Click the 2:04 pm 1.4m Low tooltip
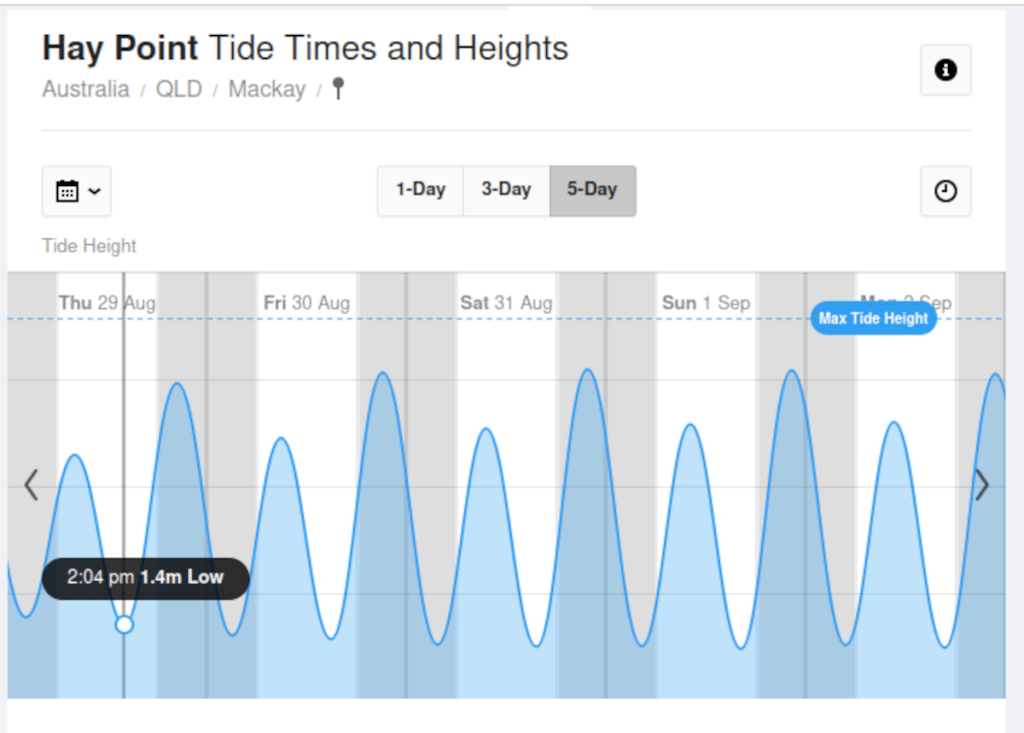1024x733 pixels. click(145, 578)
